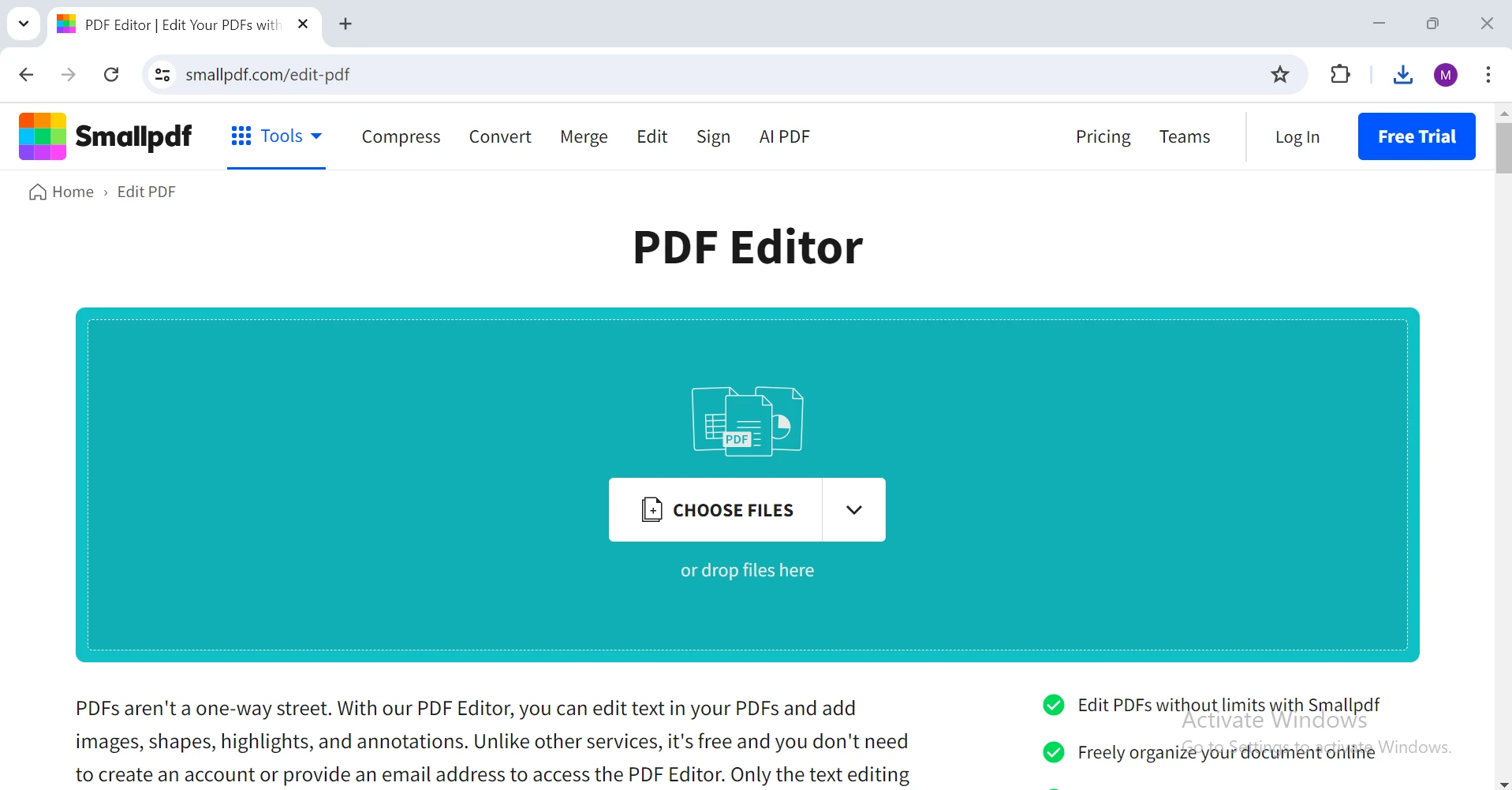The height and width of the screenshot is (790, 1512).
Task: View the Pricing page
Action: pos(1103,136)
